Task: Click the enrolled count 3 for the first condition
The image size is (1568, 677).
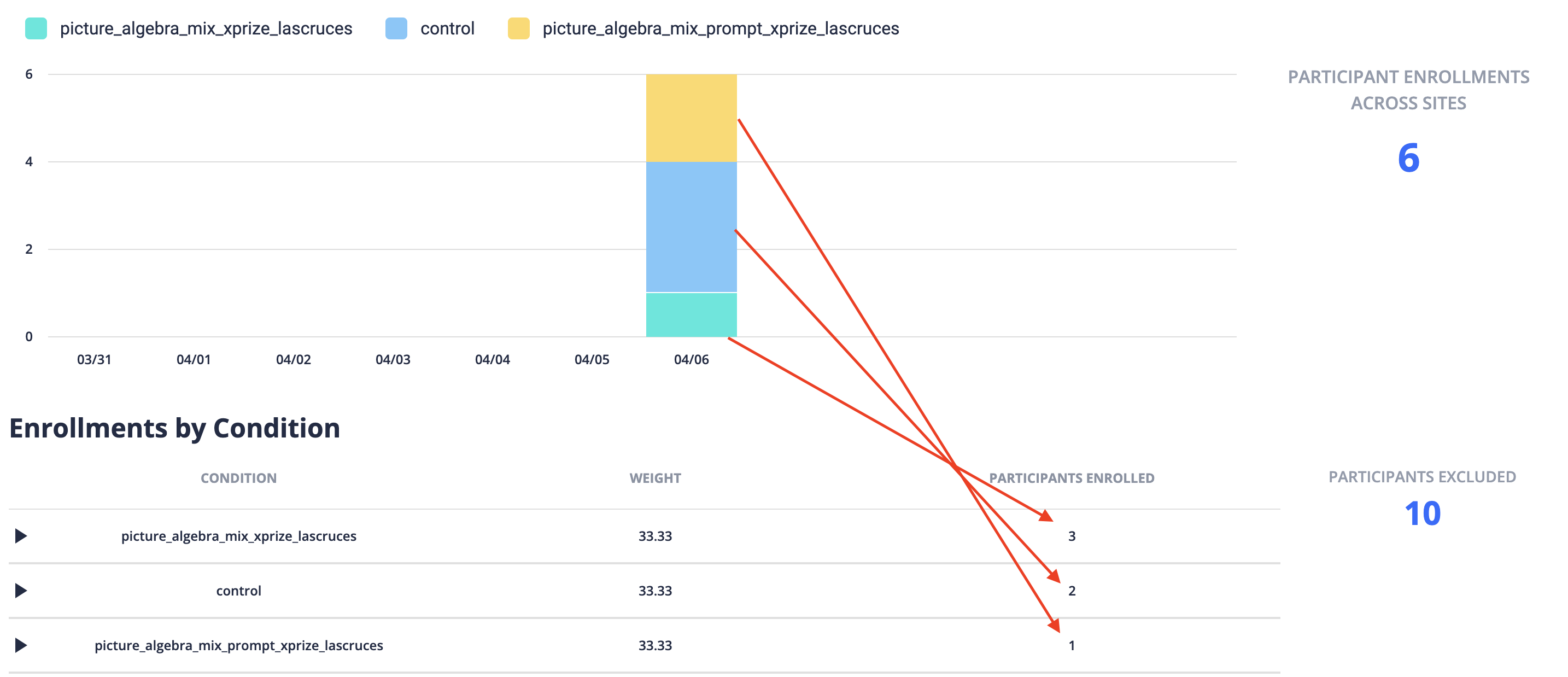Action: pos(1072,536)
